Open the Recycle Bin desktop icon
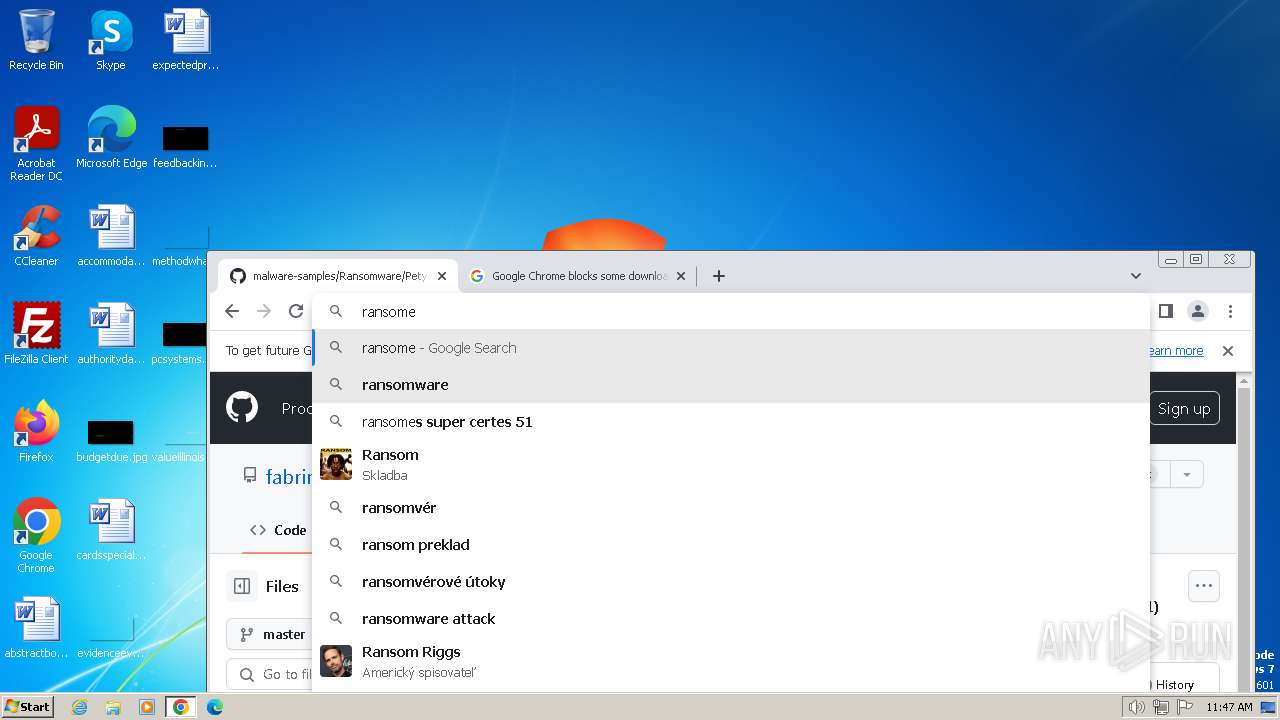The width and height of the screenshot is (1280, 720). [36, 41]
